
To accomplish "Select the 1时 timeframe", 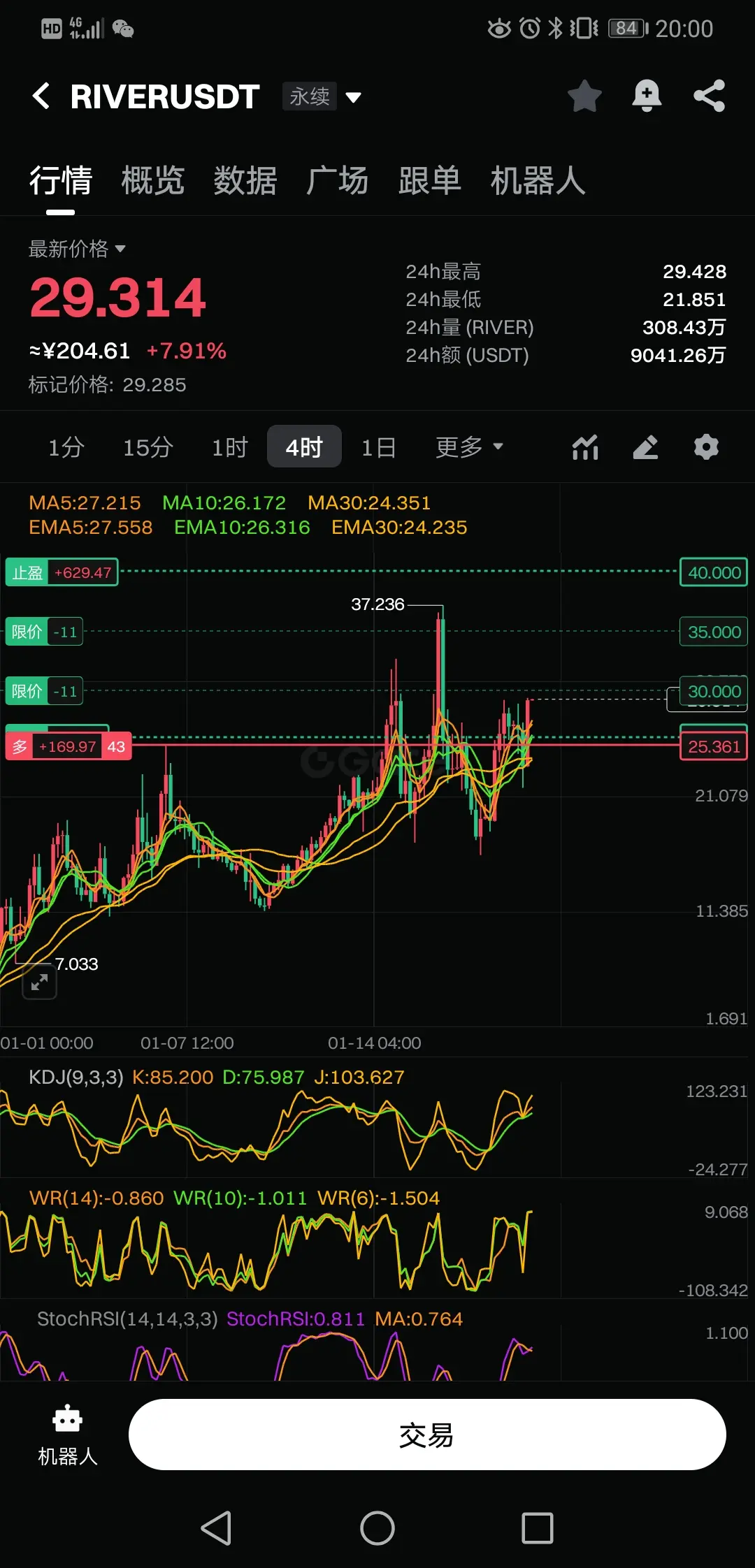I will pyautogui.click(x=230, y=447).
